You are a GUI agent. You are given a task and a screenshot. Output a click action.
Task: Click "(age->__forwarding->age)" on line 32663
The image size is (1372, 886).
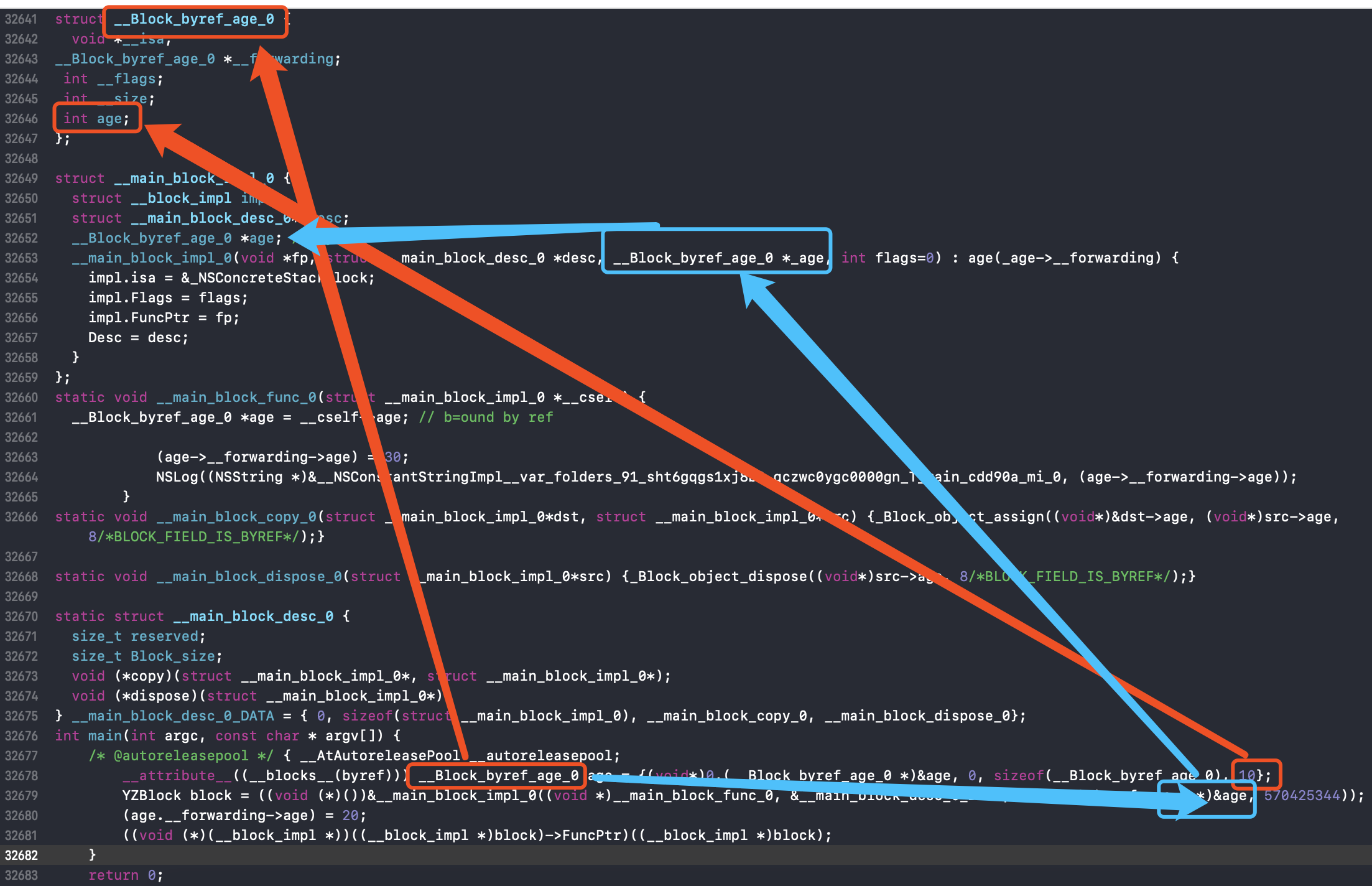tap(257, 457)
